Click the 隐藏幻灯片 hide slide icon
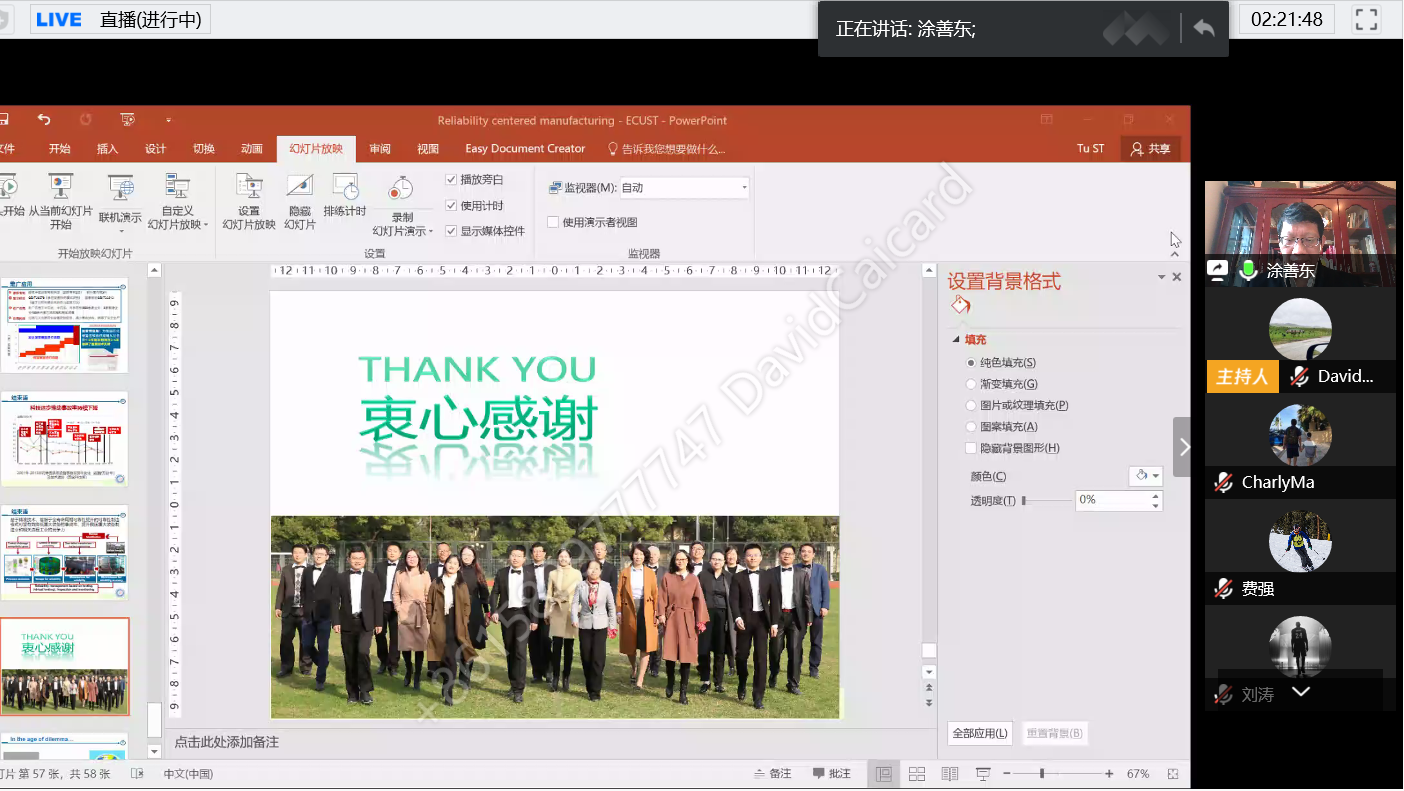This screenshot has height=791, width=1404. point(299,188)
